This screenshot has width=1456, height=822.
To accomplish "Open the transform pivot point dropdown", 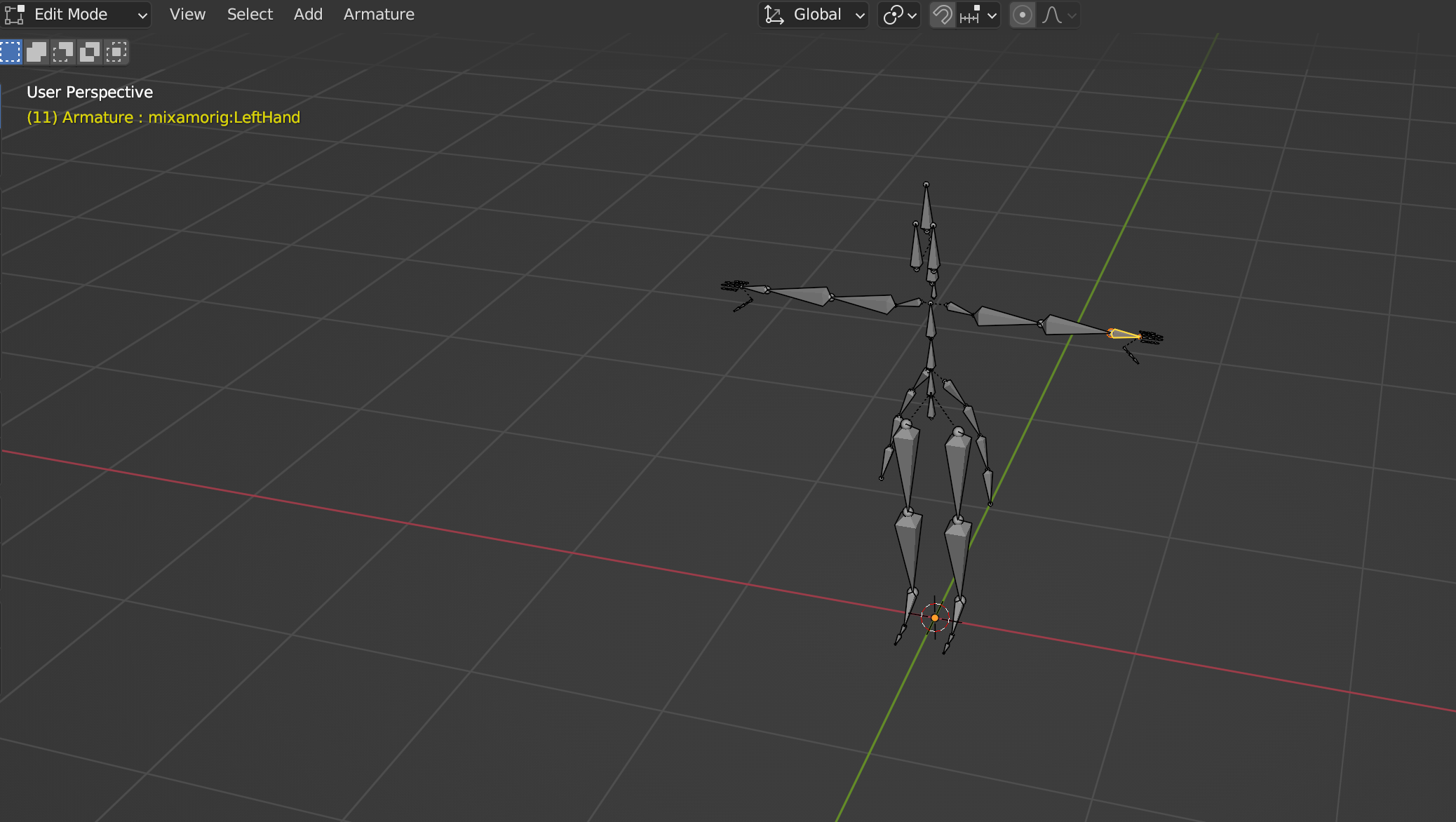I will [899, 15].
